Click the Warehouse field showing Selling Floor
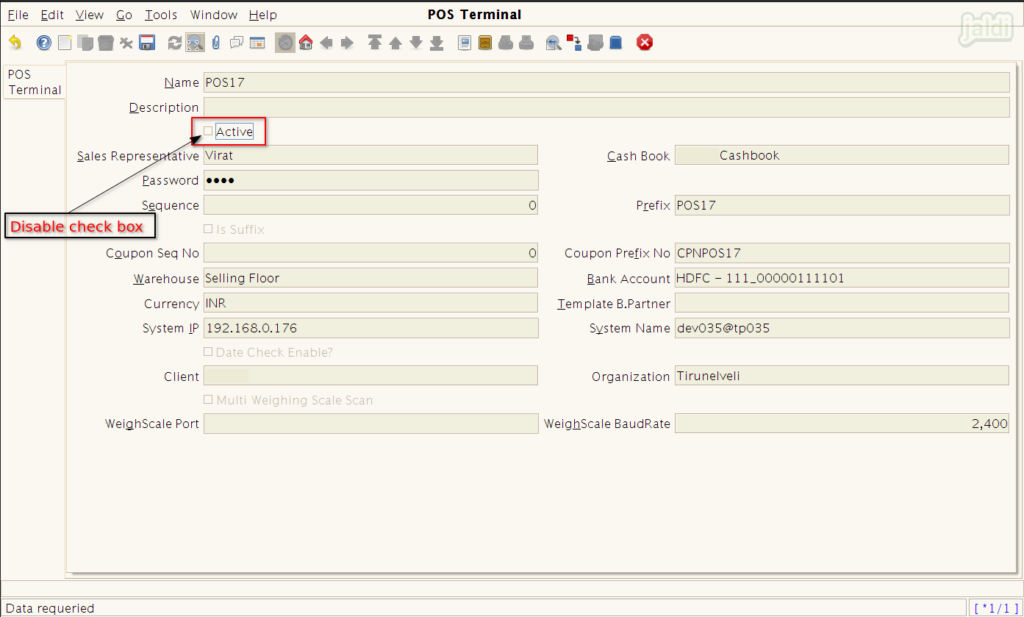This screenshot has height=617, width=1024. pos(370,278)
